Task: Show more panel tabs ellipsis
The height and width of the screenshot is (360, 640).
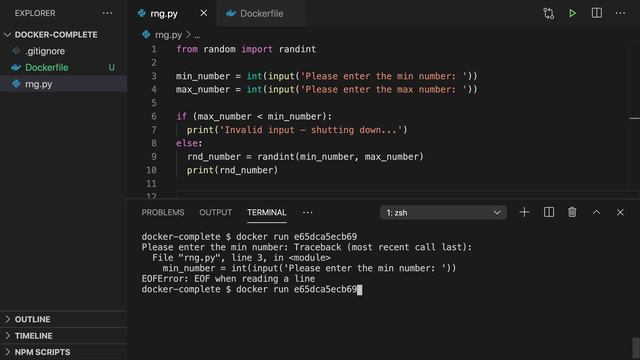Action: click(307, 212)
